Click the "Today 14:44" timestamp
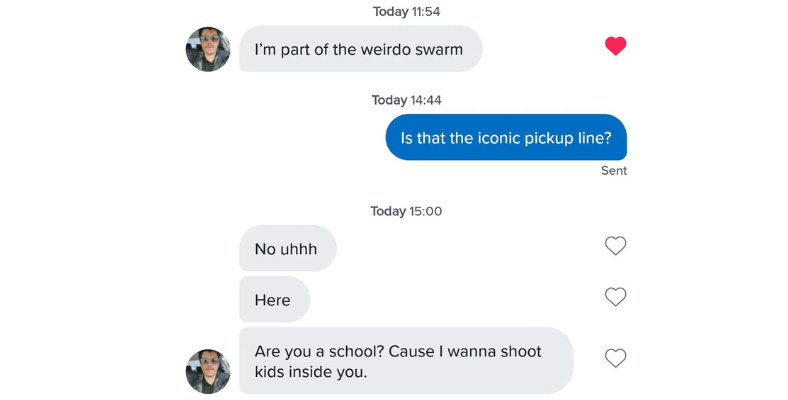 click(406, 100)
